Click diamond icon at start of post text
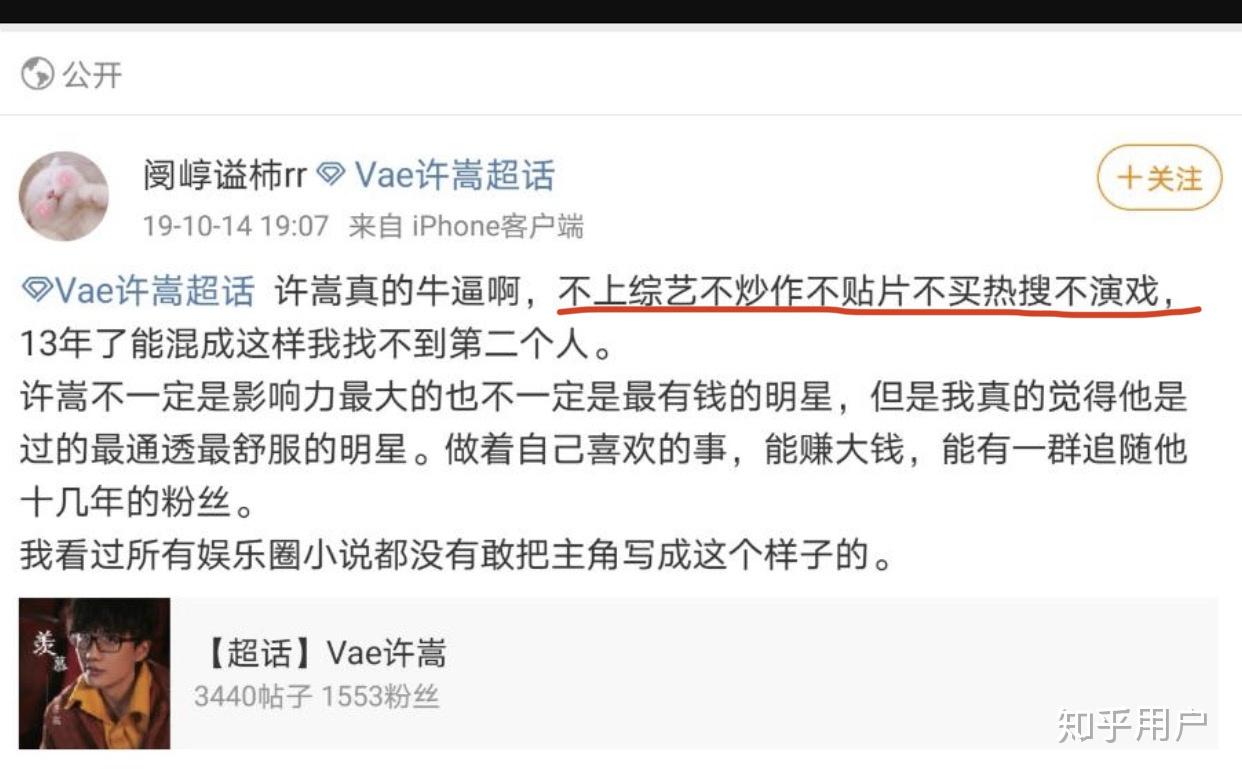The height and width of the screenshot is (769, 1242). click(x=36, y=292)
